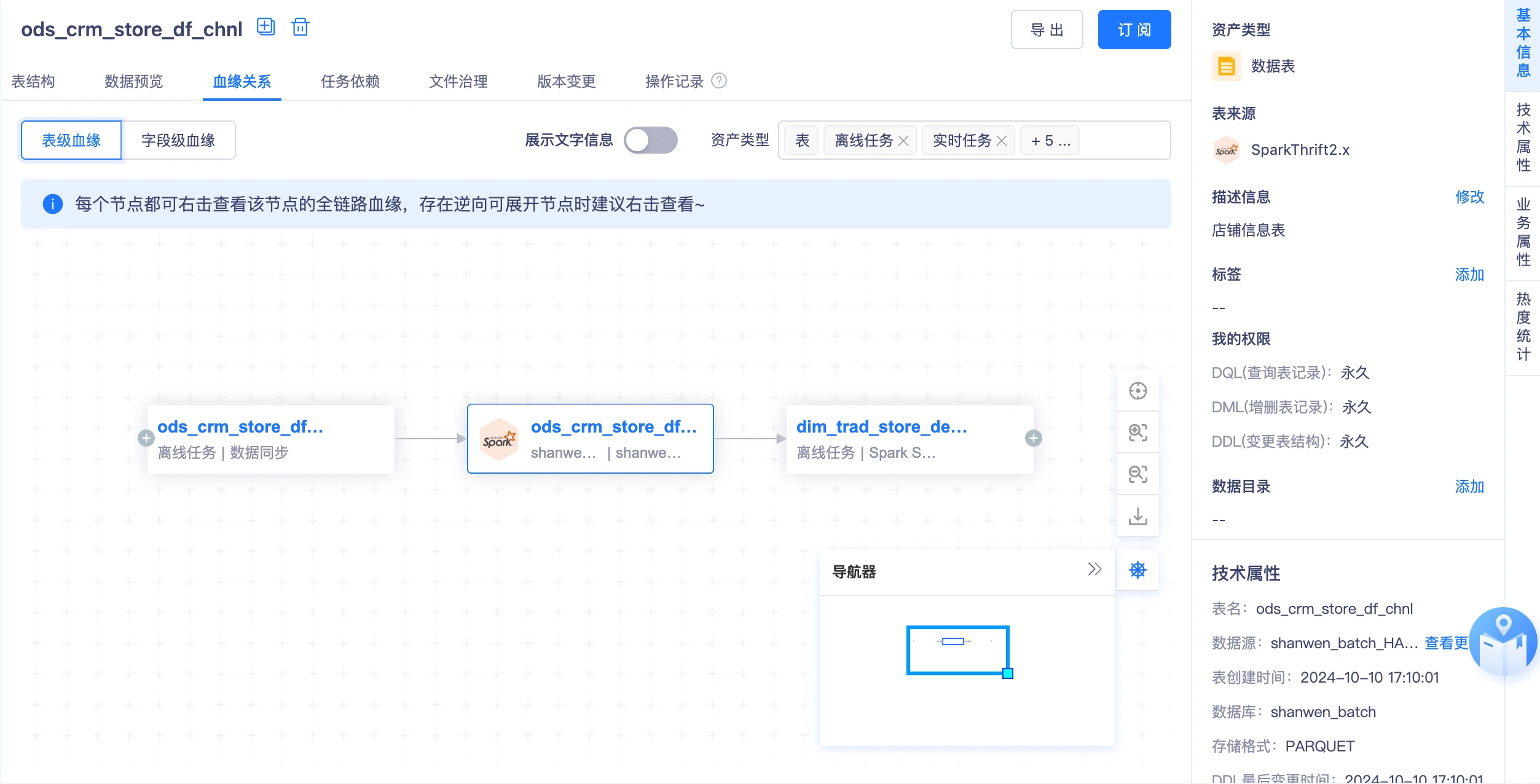Click the 数据库 value shanwen_batch
This screenshot has width=1540, height=784.
(x=1323, y=711)
